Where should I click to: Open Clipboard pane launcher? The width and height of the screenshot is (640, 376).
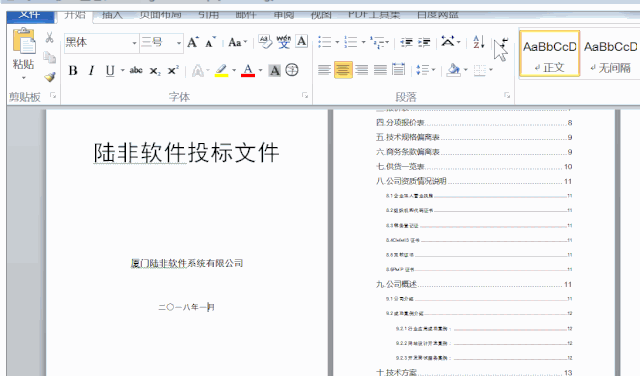tap(53, 95)
